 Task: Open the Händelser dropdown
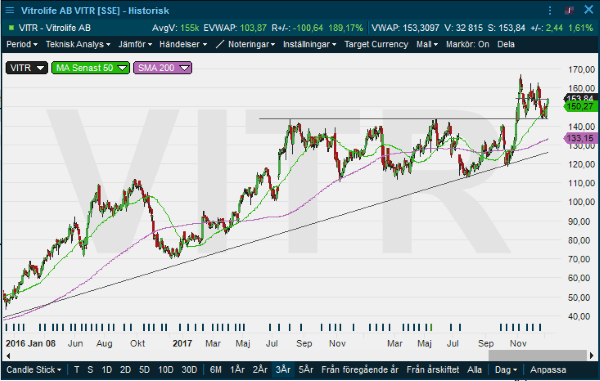click(183, 44)
